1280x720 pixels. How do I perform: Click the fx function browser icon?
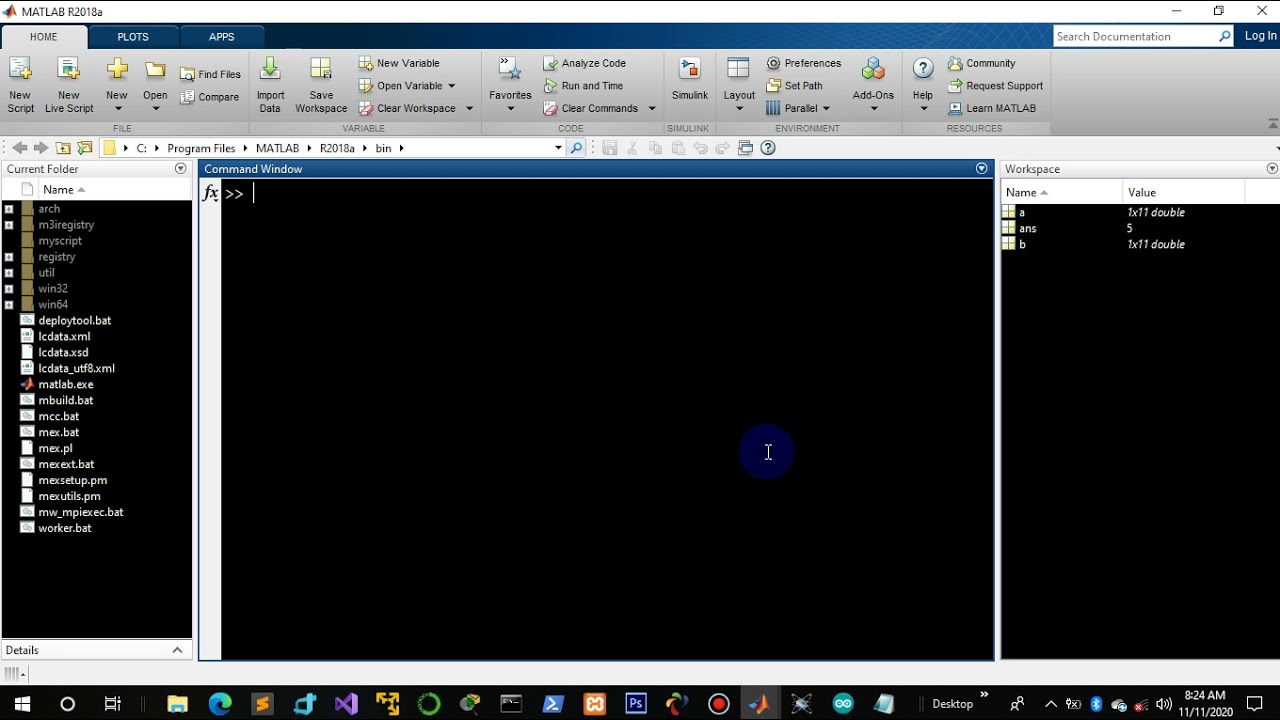tap(210, 193)
